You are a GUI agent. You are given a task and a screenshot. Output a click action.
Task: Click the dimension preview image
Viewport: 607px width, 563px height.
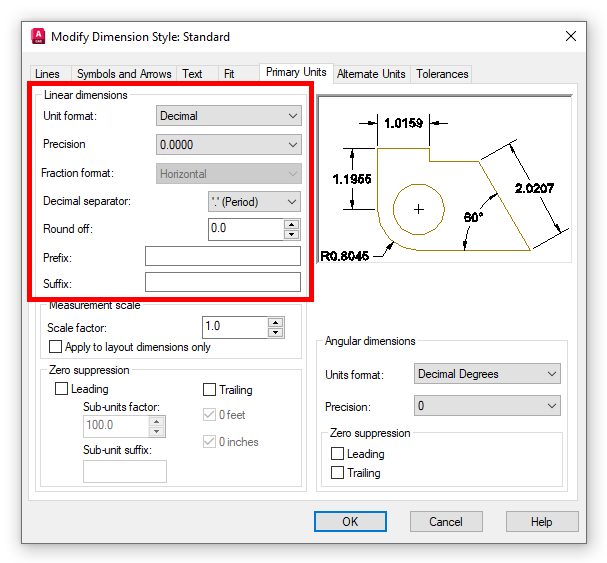[444, 179]
